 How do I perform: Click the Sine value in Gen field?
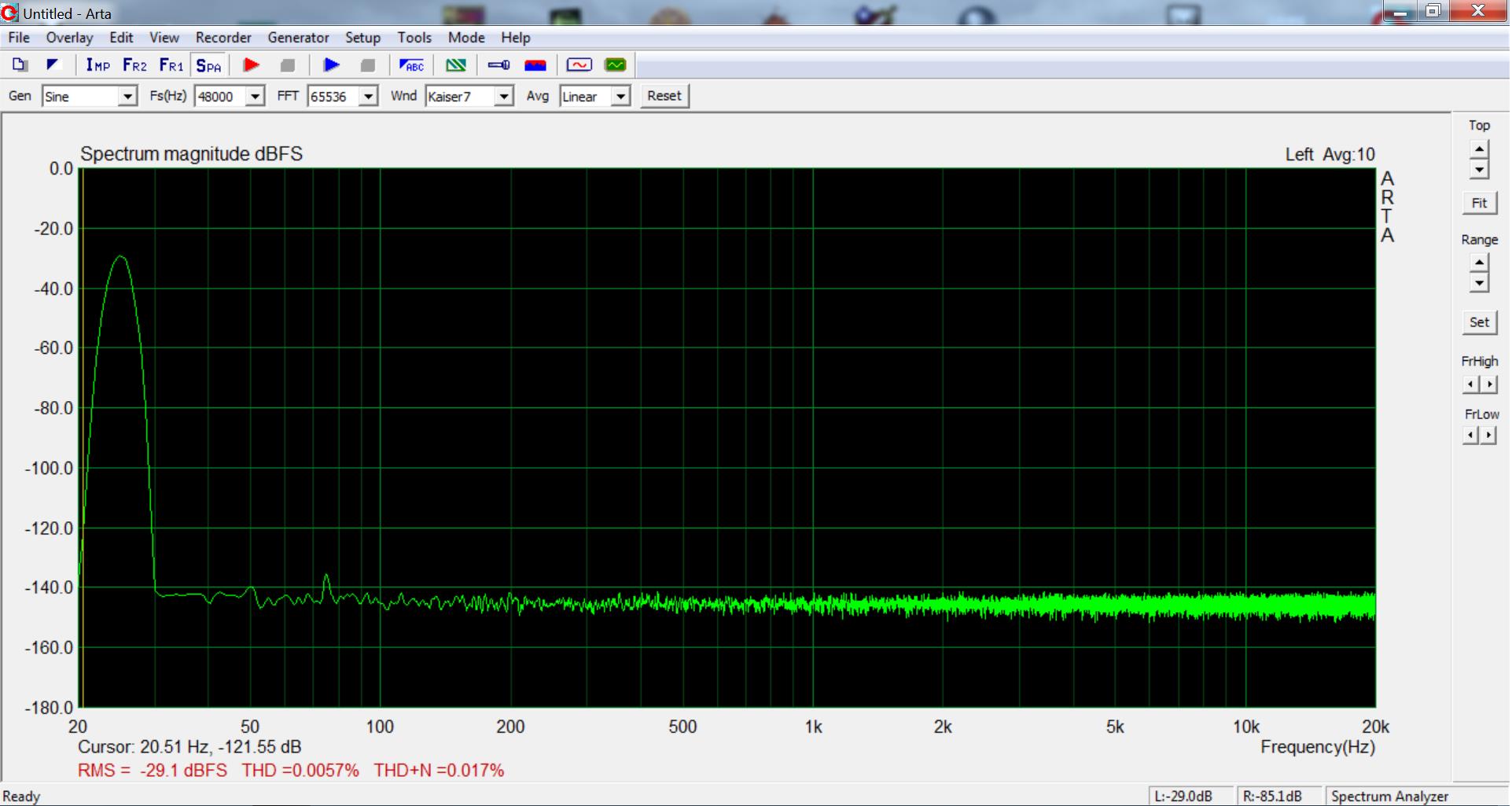click(80, 97)
